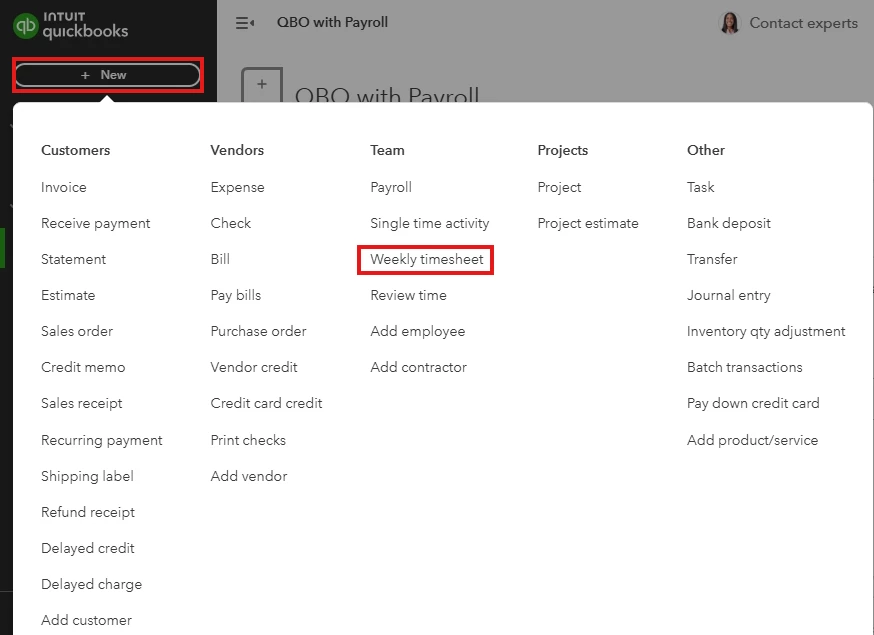The image size is (874, 635).
Task: Select Recurring payment
Action: [x=102, y=440]
